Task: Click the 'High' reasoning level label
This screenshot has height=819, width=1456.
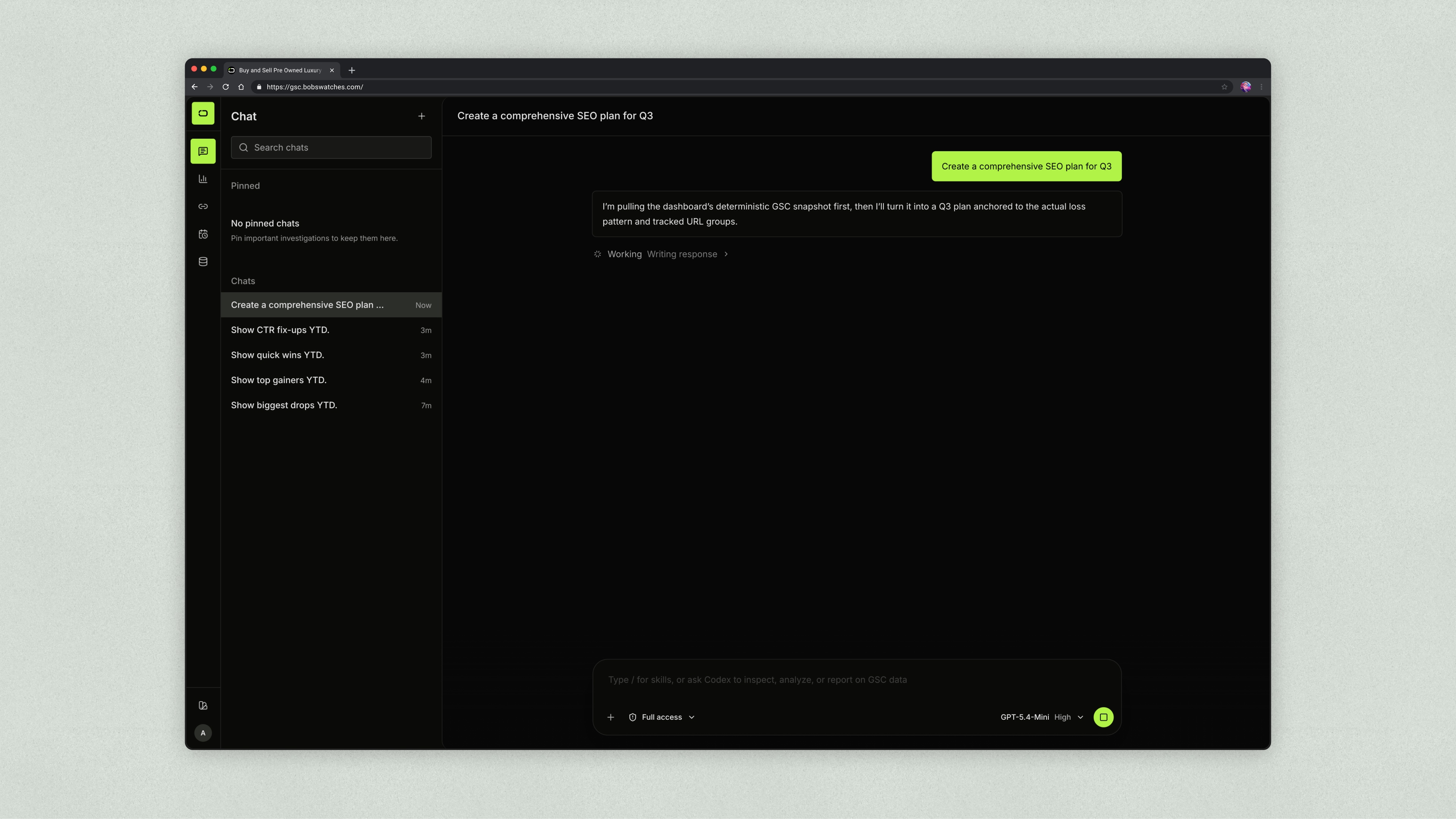Action: pyautogui.click(x=1062, y=717)
